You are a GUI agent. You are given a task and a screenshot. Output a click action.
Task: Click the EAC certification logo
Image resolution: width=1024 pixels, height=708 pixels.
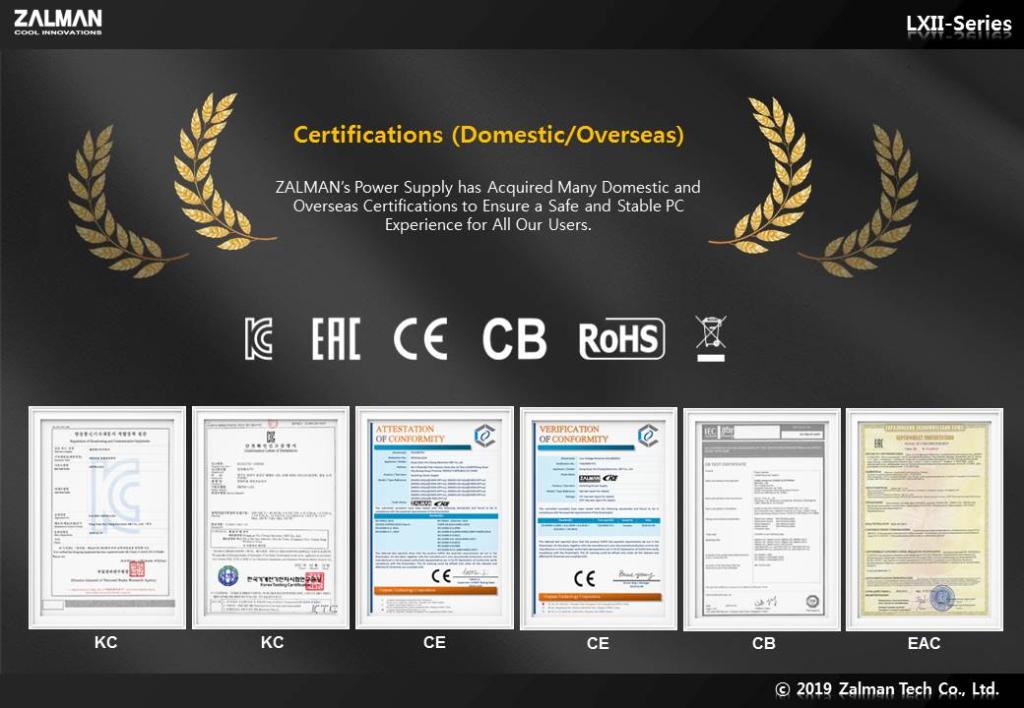[335, 339]
